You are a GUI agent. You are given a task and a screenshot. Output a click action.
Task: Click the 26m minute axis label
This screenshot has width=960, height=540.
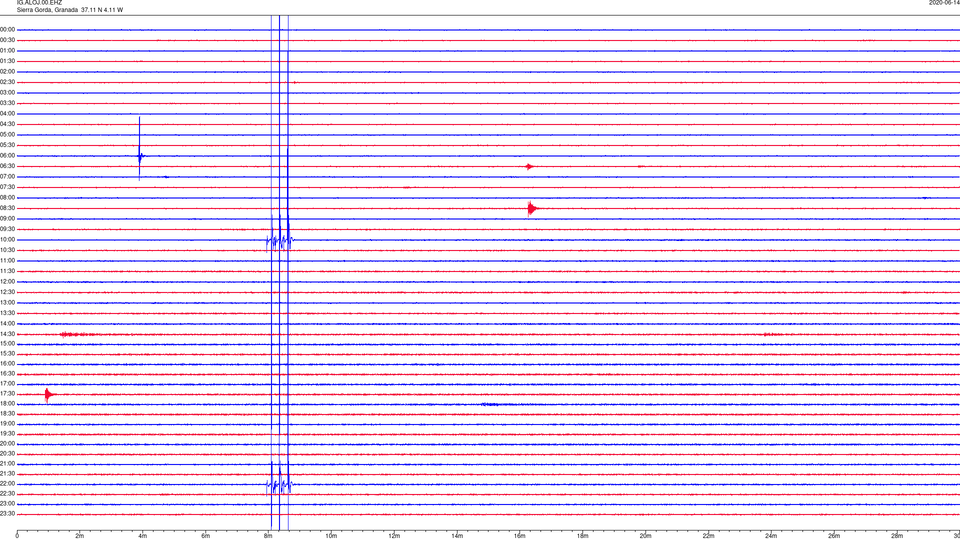point(834,536)
